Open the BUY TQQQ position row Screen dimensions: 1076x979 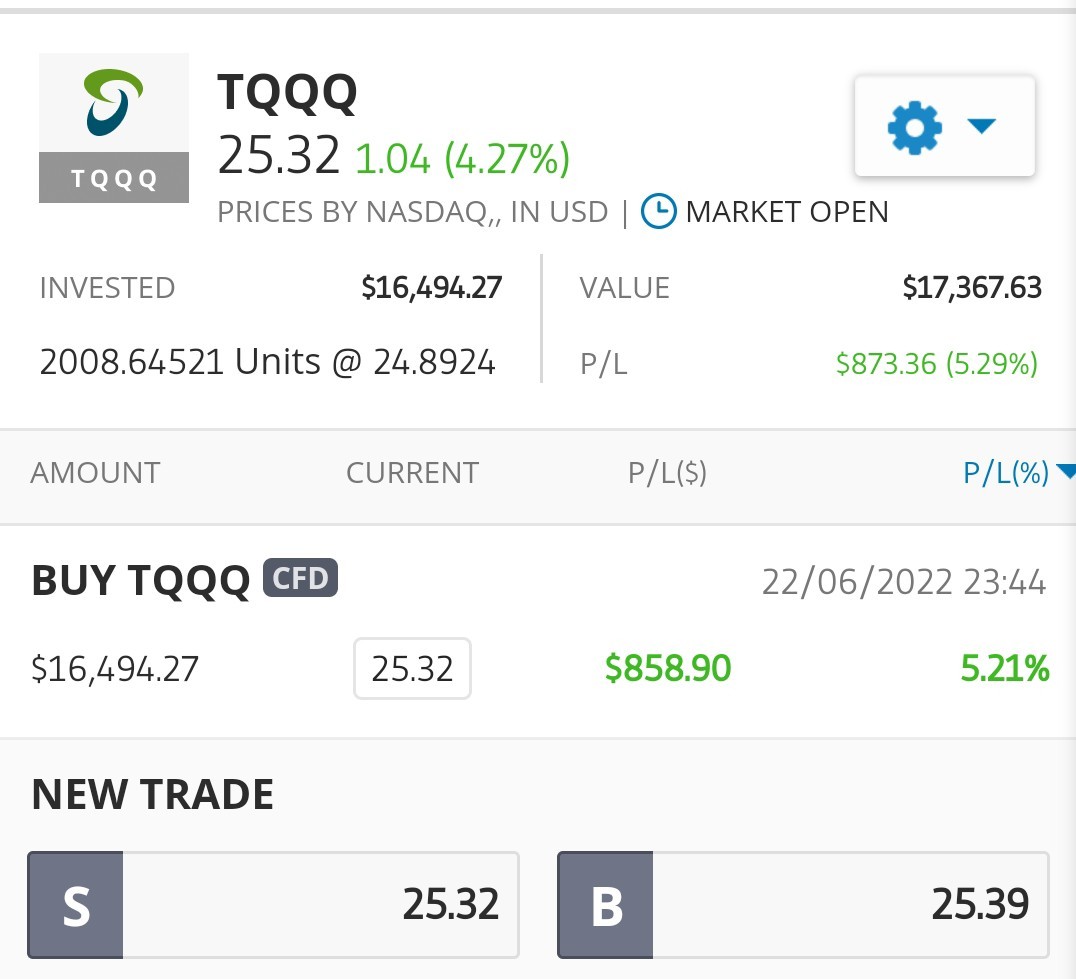pos(538,631)
